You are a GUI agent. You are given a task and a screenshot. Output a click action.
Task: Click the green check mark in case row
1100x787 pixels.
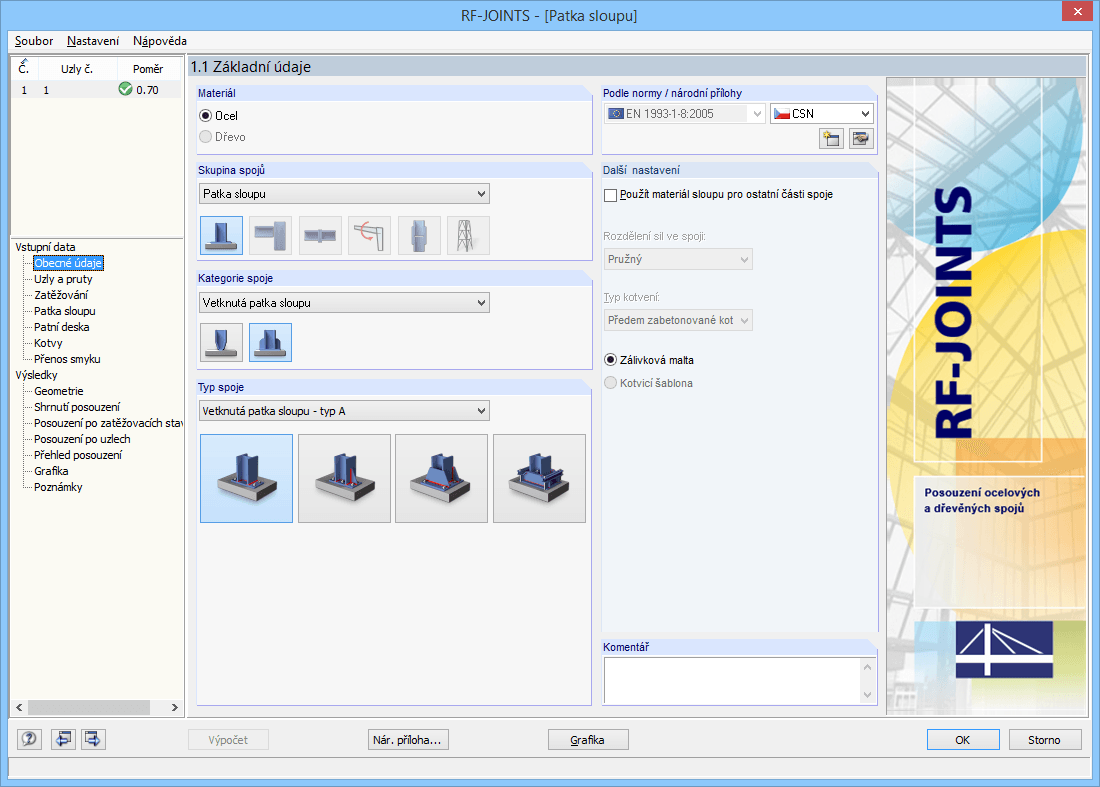[126, 89]
